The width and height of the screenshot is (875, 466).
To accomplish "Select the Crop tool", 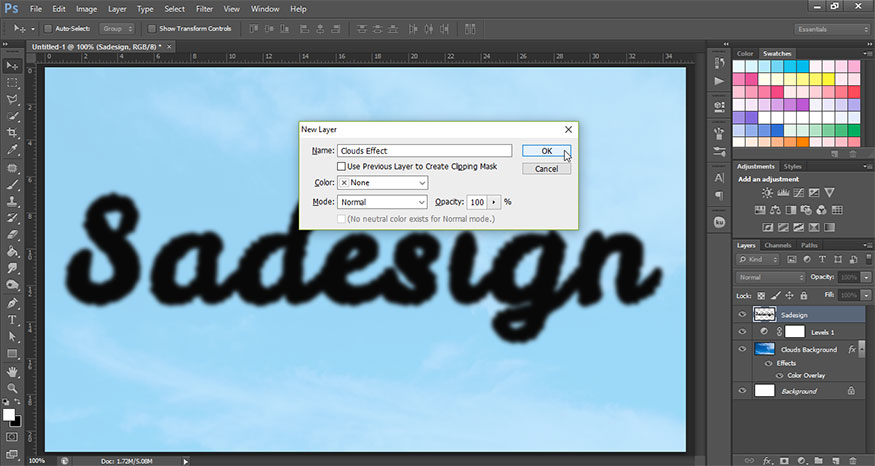I will [x=13, y=133].
